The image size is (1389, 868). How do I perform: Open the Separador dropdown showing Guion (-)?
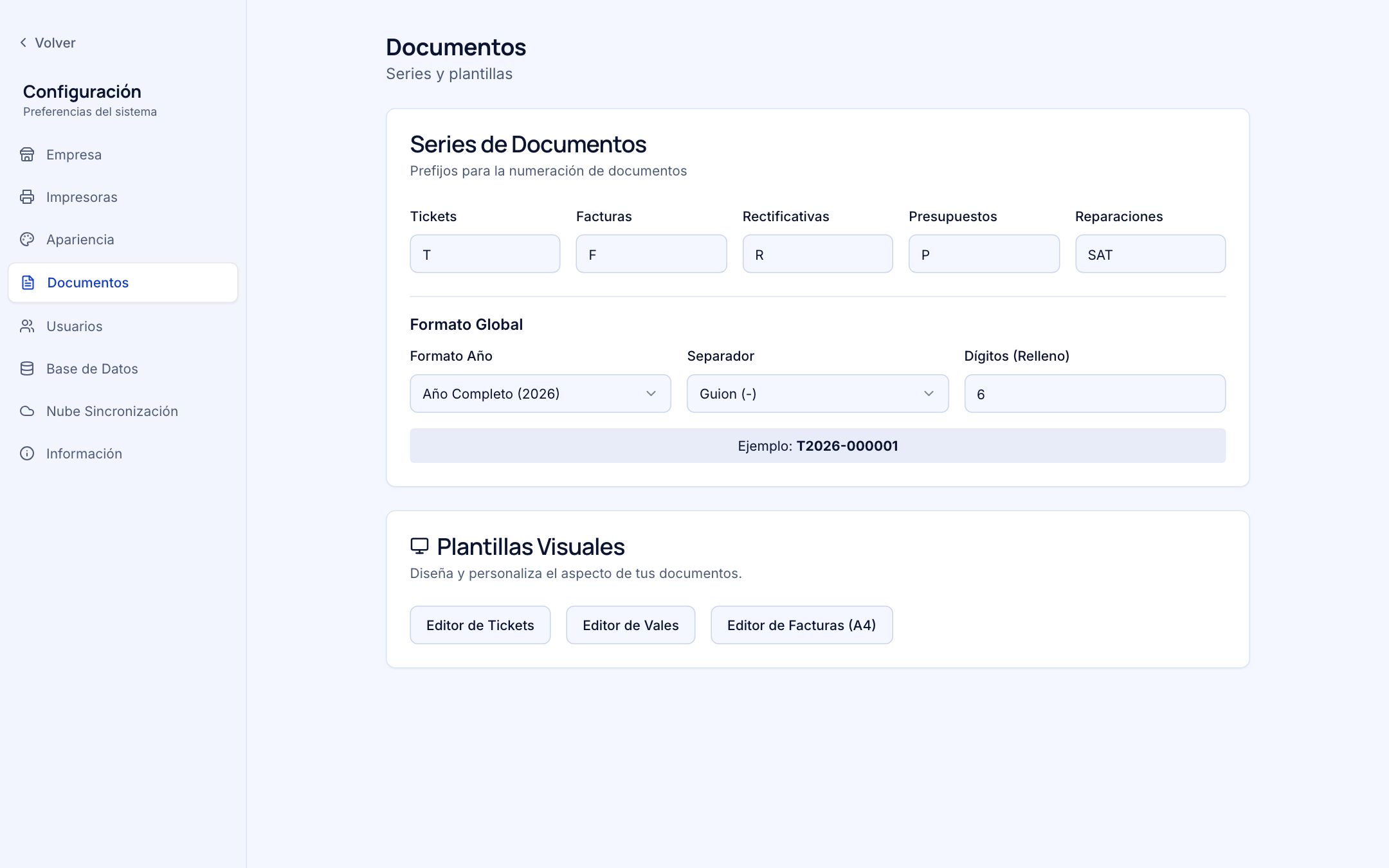(x=817, y=393)
